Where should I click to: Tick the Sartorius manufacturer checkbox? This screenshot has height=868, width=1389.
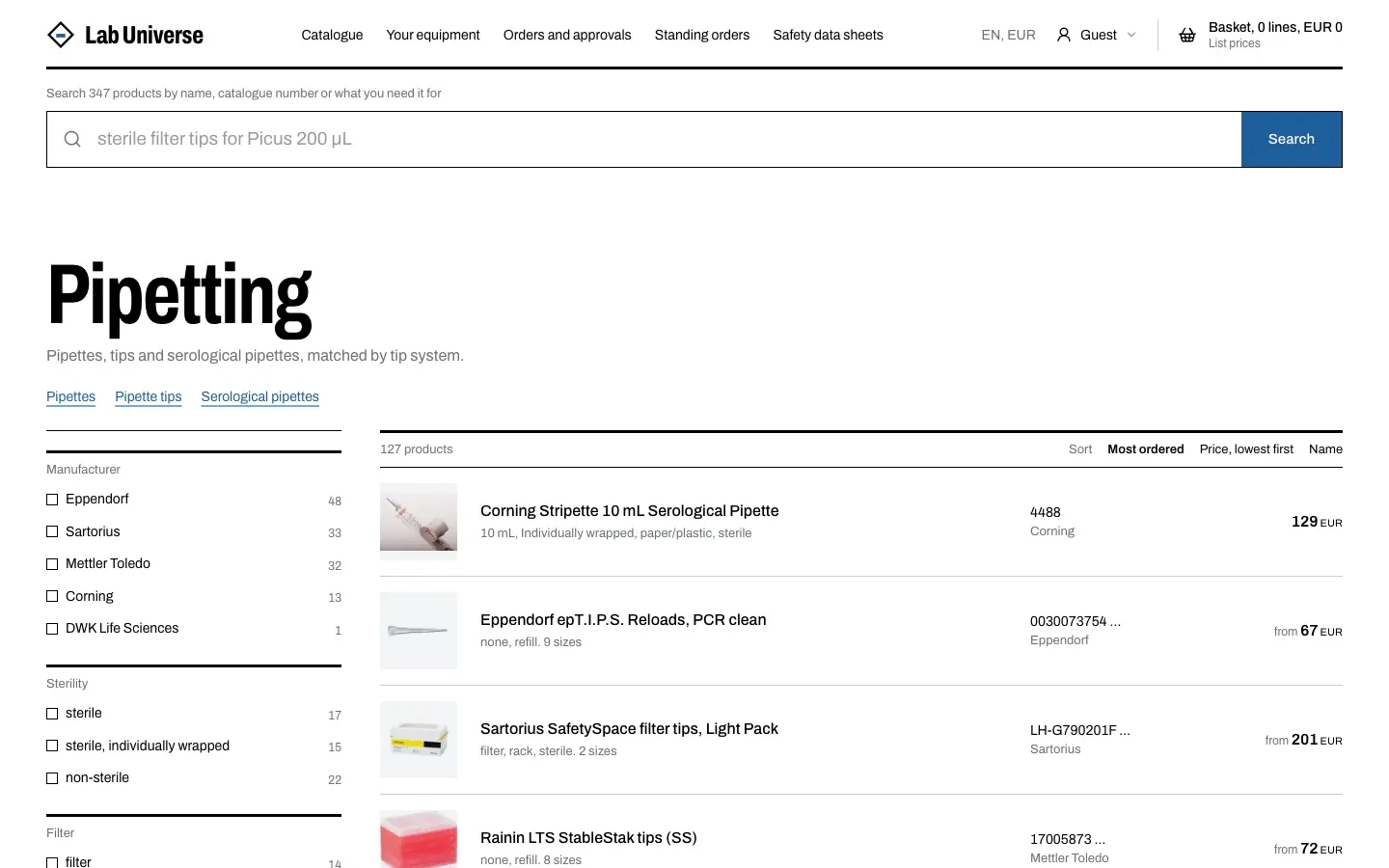point(52,531)
